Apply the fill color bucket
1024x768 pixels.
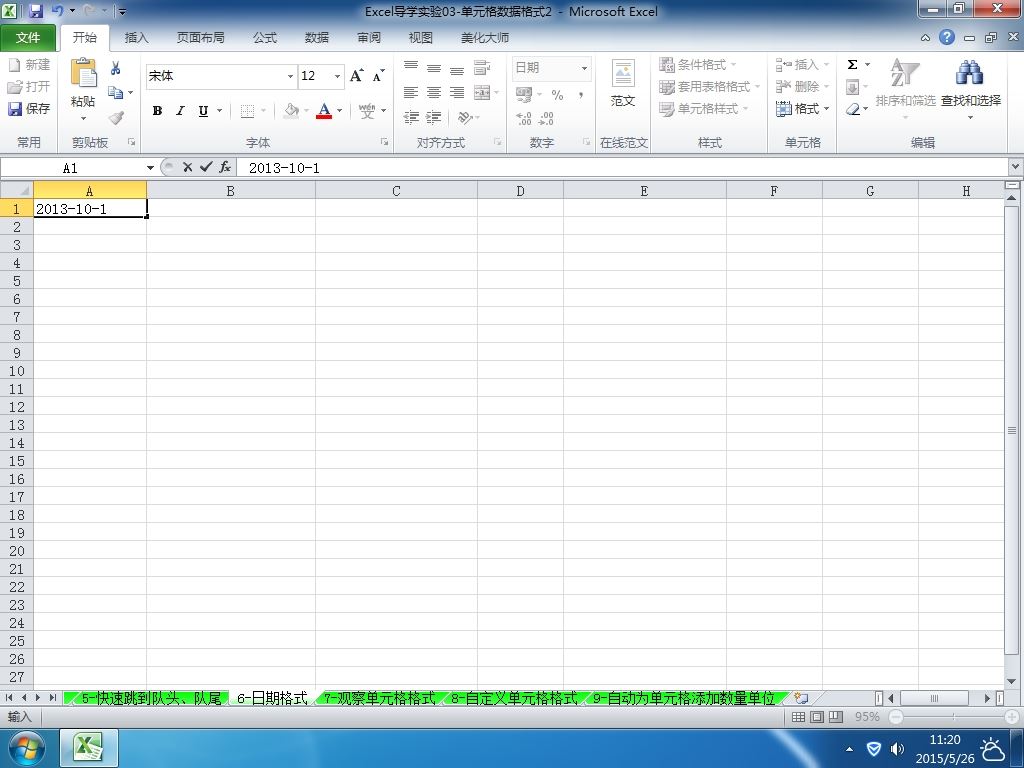[291, 111]
